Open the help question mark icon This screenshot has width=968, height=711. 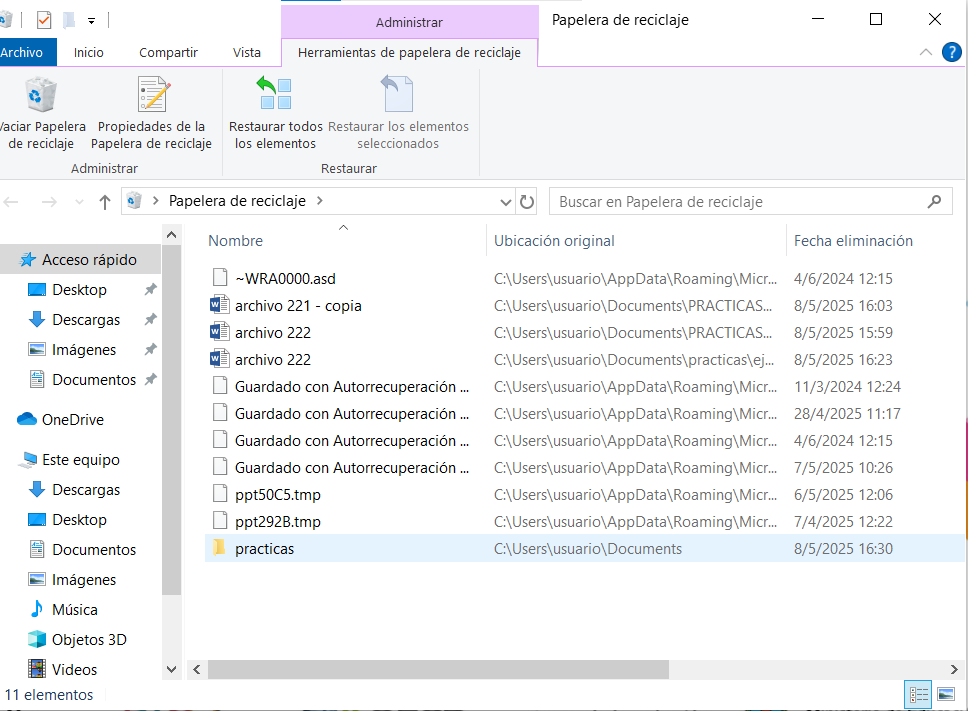(x=952, y=53)
